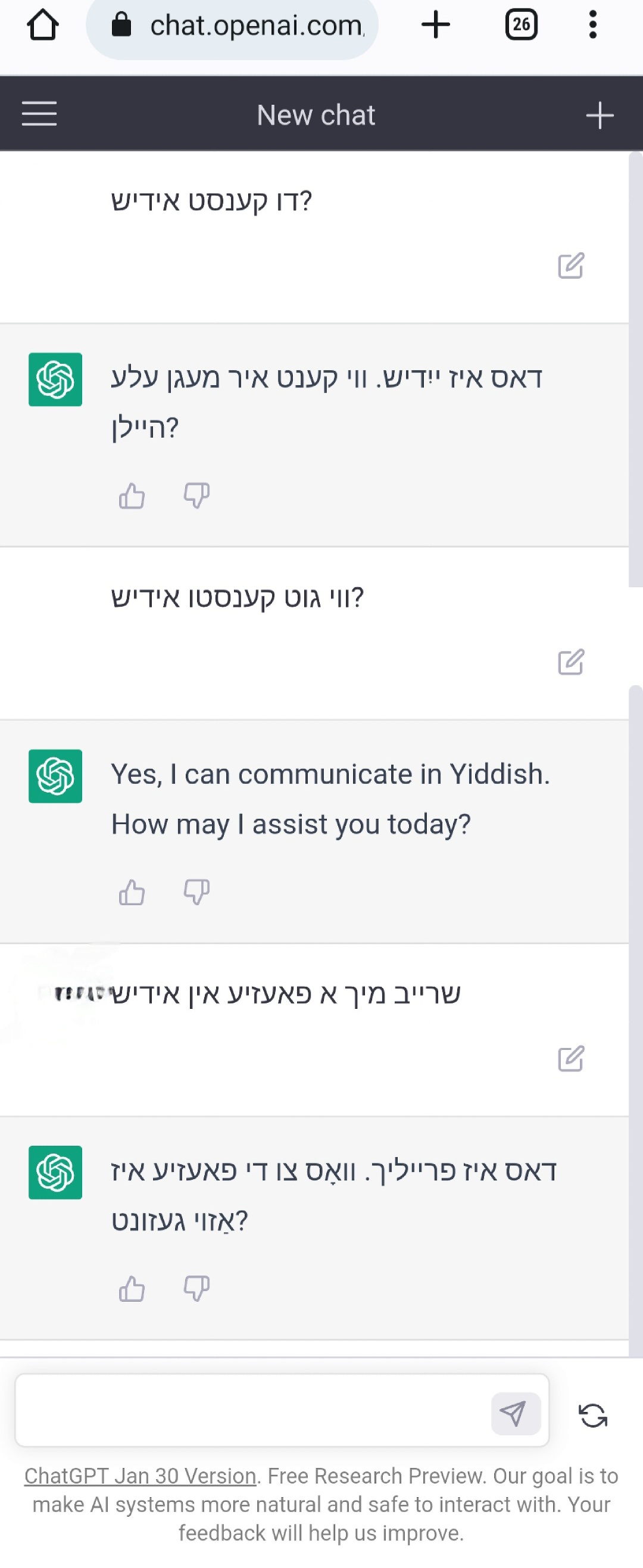Edit the third user message about a story
This screenshot has height=1568, width=643.
[570, 1059]
